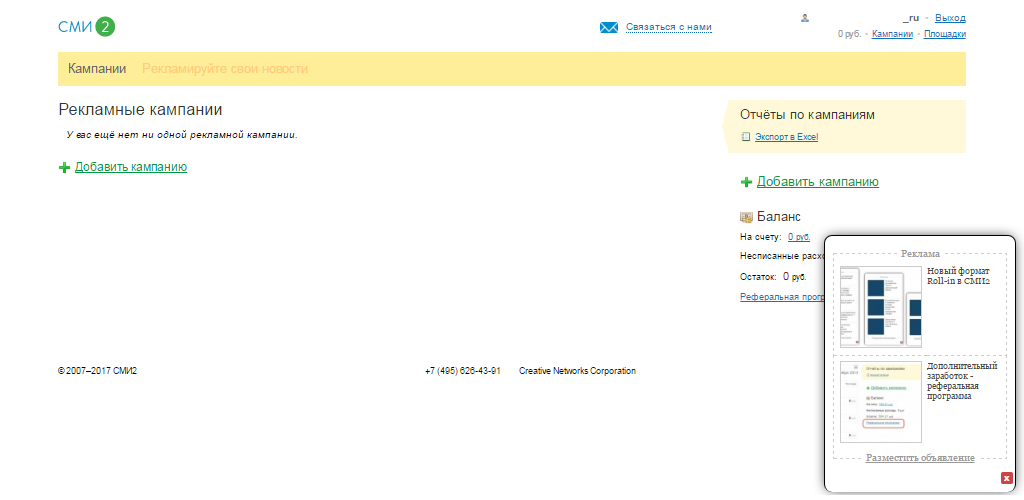This screenshot has height=500, width=1024.
Task: Click the Отчёты по кампаниям heading
Action: [807, 115]
